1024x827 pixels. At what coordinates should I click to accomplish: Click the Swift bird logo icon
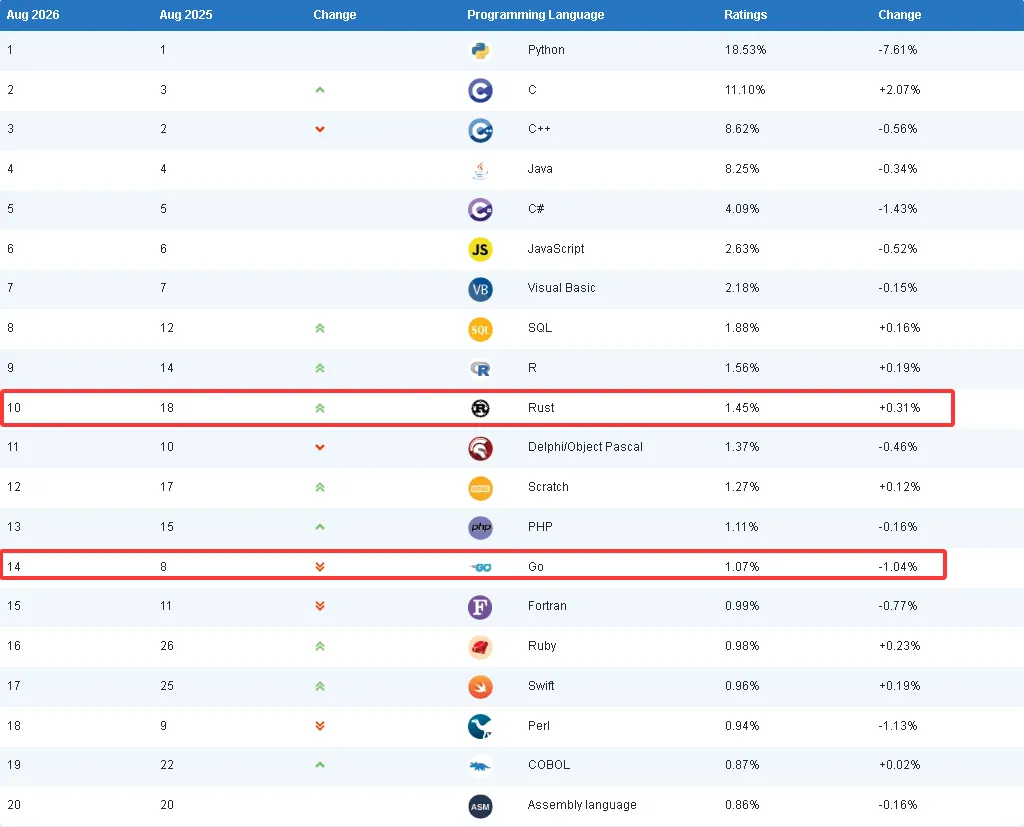click(480, 687)
